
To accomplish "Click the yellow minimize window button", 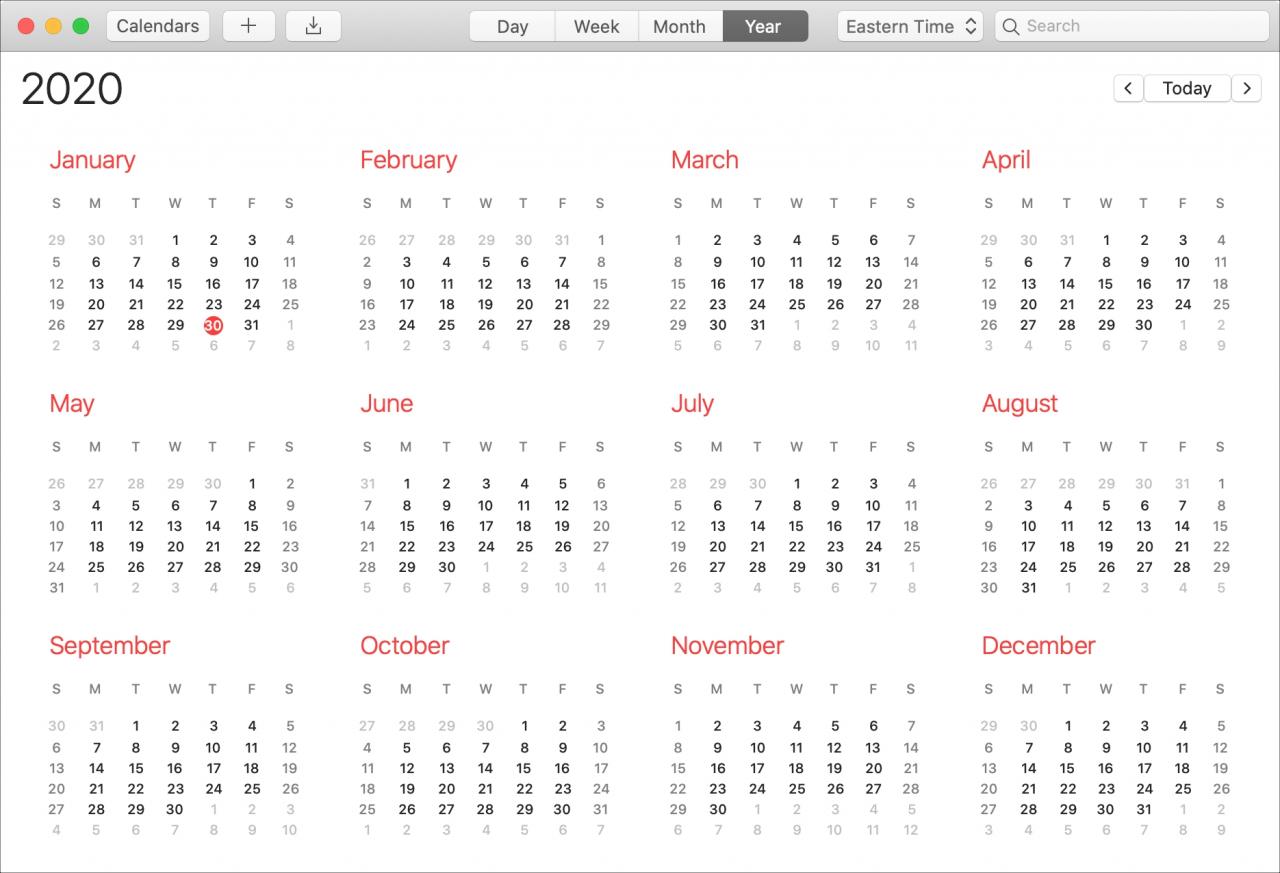I will [x=54, y=26].
